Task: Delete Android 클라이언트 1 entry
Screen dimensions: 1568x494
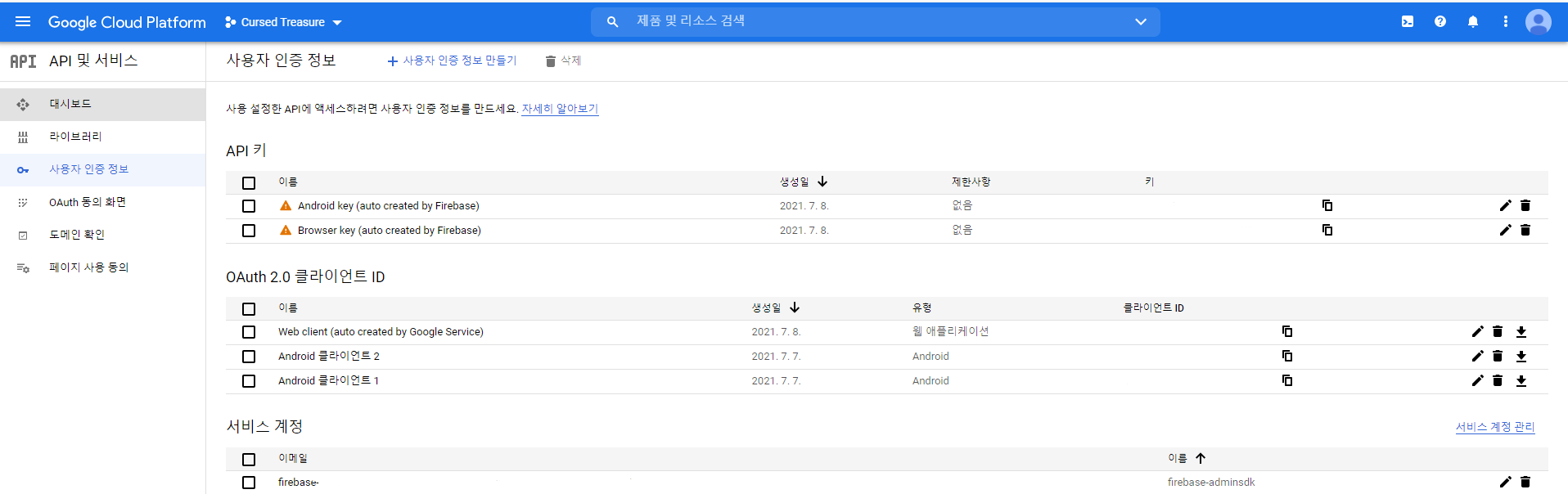Action: pos(1498,380)
